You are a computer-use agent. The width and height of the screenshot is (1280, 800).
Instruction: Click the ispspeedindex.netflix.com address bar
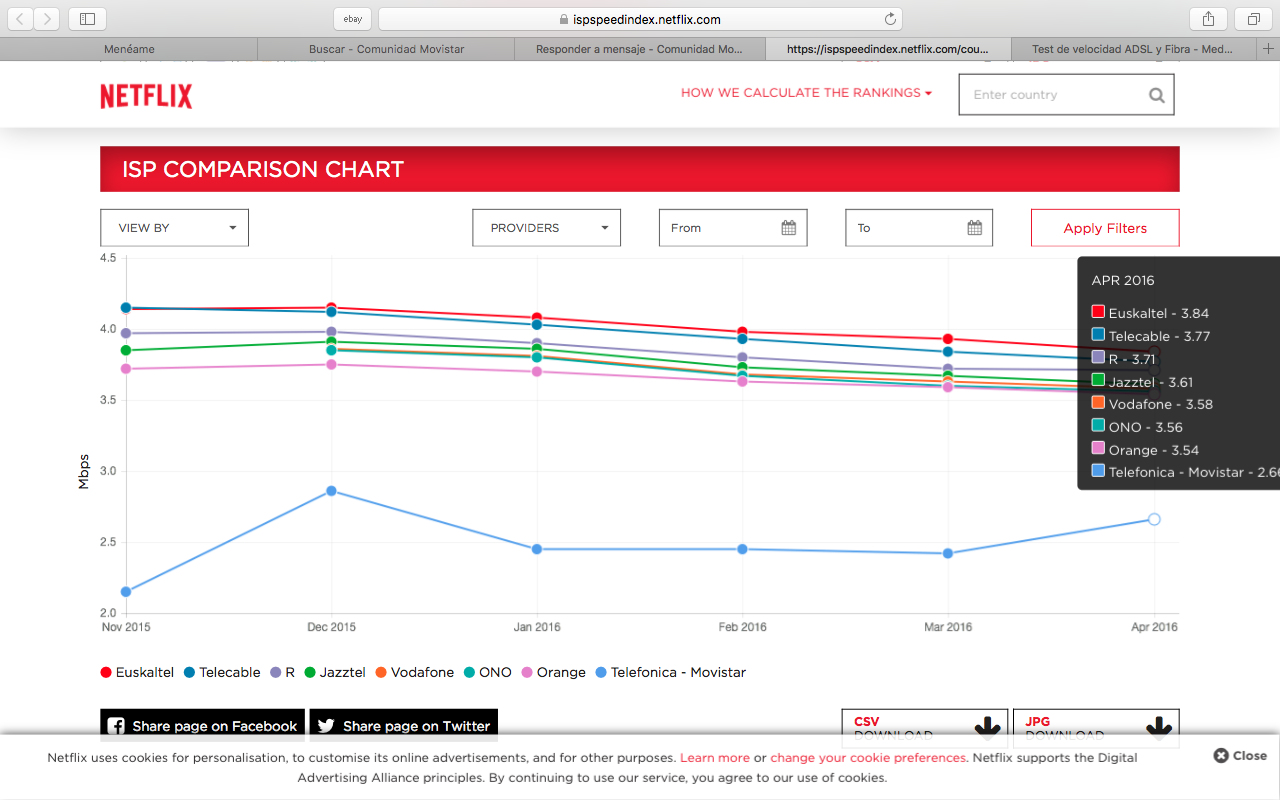(640, 19)
